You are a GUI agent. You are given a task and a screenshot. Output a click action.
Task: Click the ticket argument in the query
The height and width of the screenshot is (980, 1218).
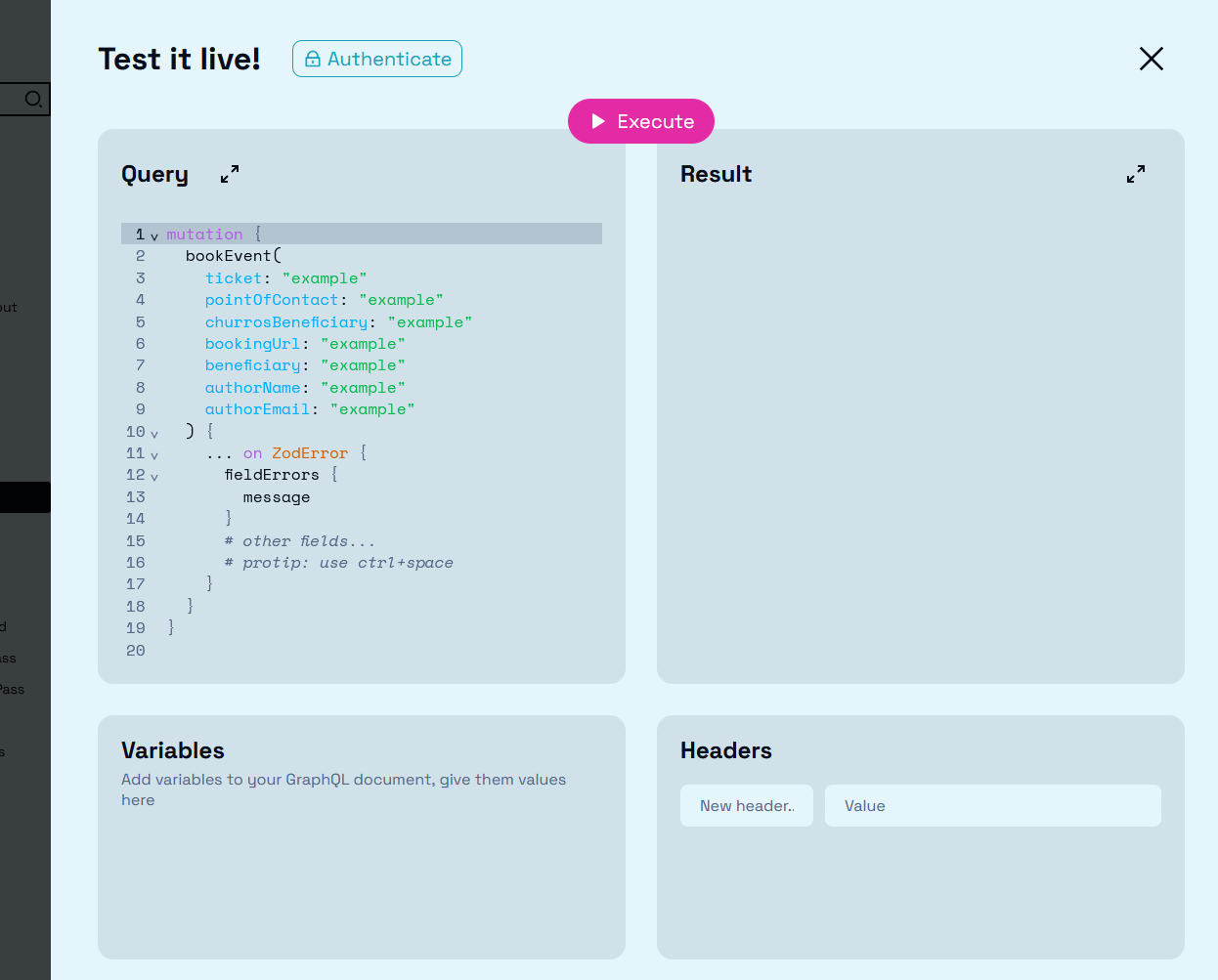point(234,278)
